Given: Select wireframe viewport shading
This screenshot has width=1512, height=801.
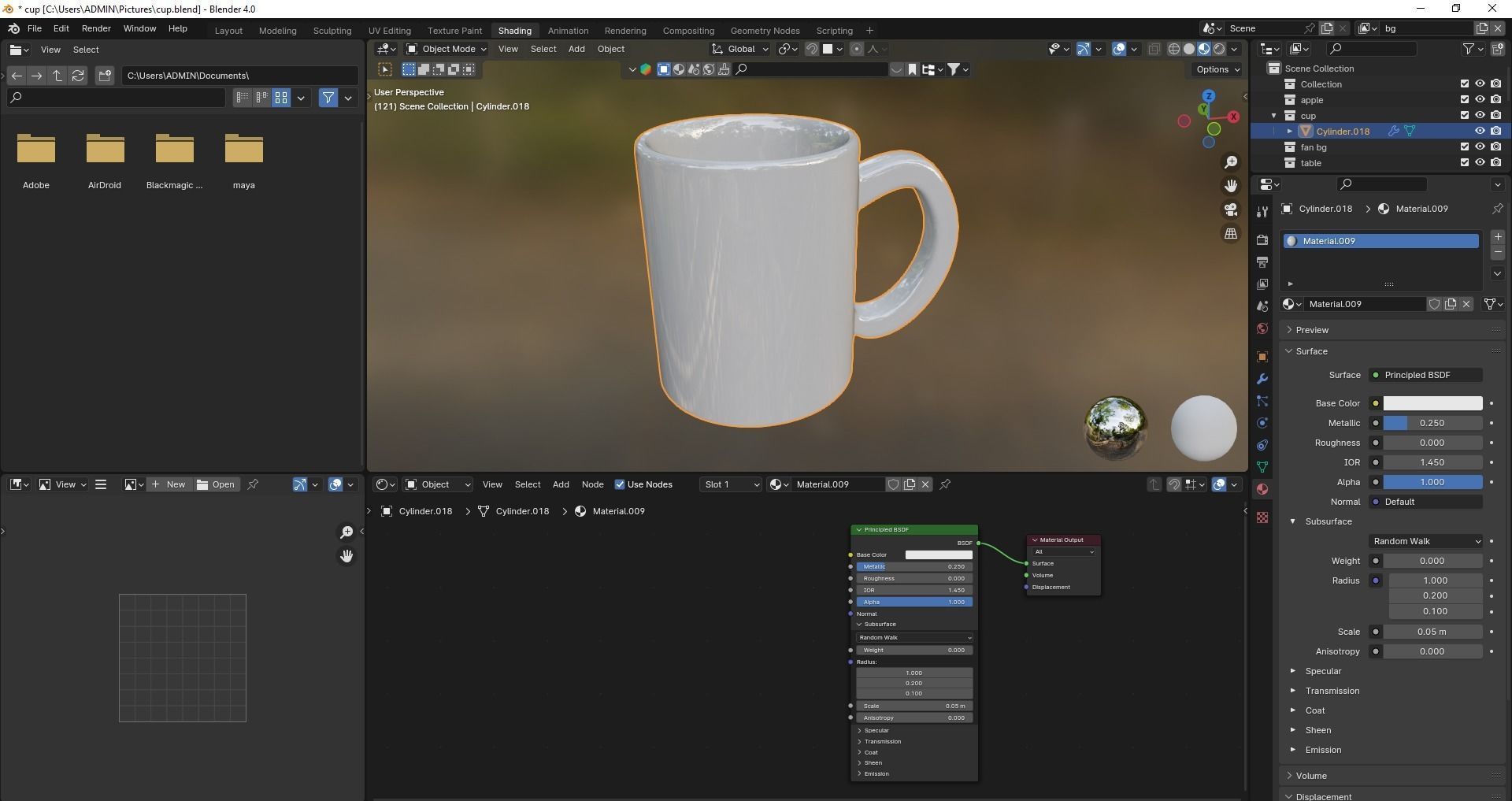Looking at the screenshot, I should (x=1173, y=49).
